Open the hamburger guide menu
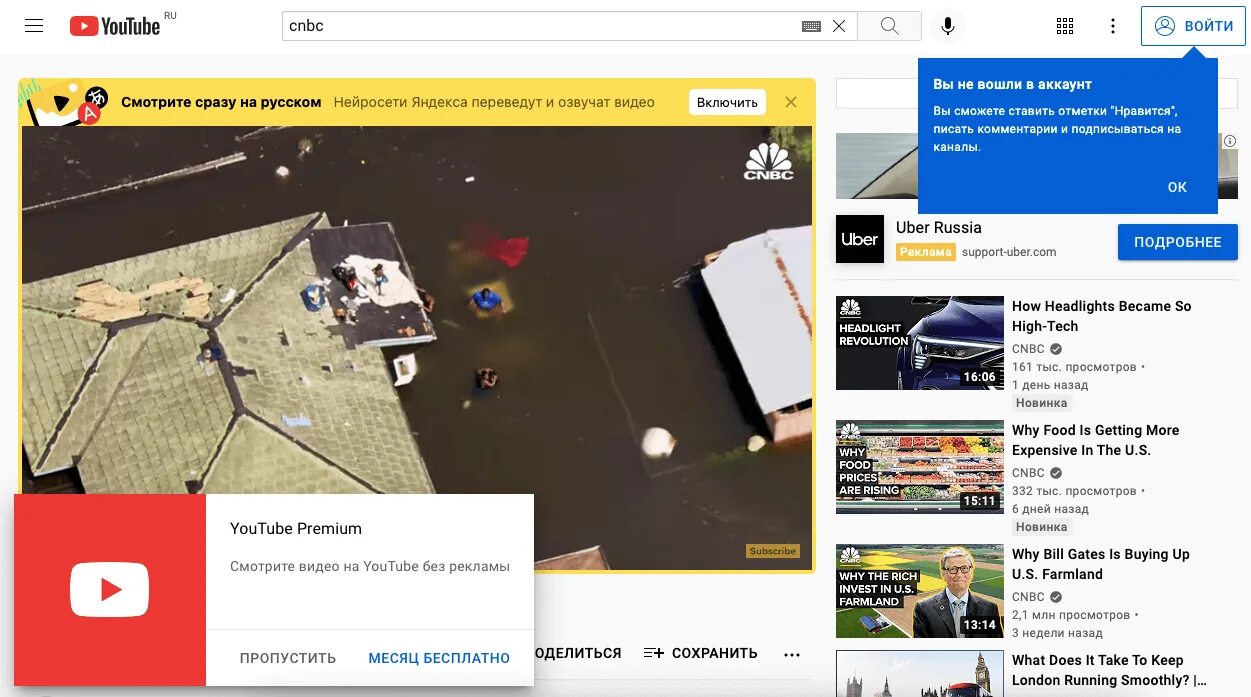 point(34,26)
